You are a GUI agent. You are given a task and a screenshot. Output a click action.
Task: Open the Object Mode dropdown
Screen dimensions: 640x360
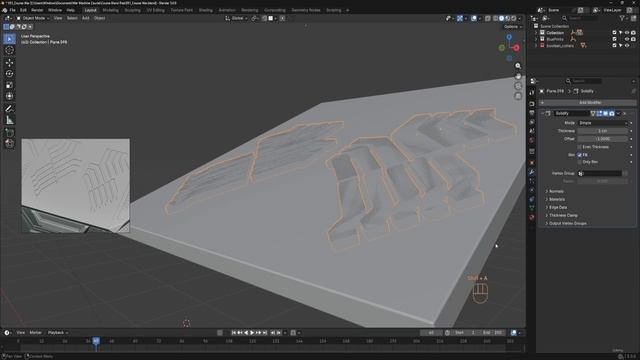pyautogui.click(x=33, y=18)
